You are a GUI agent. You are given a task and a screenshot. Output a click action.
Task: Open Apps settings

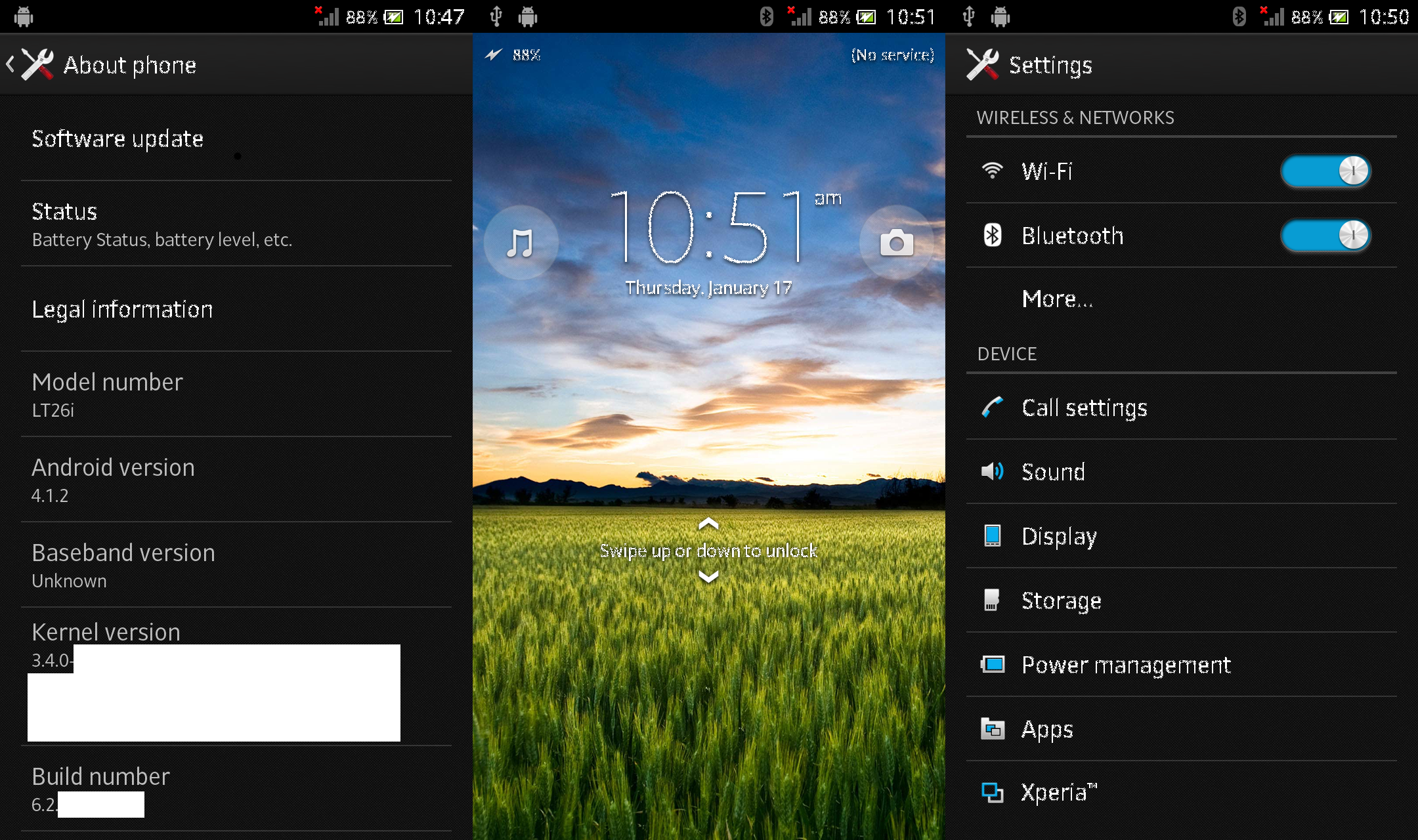(x=1182, y=728)
